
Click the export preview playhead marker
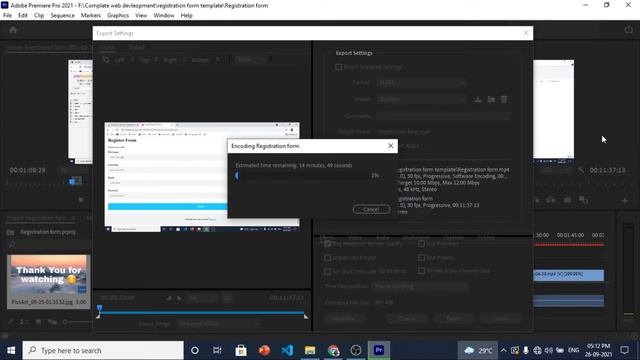click(100, 308)
